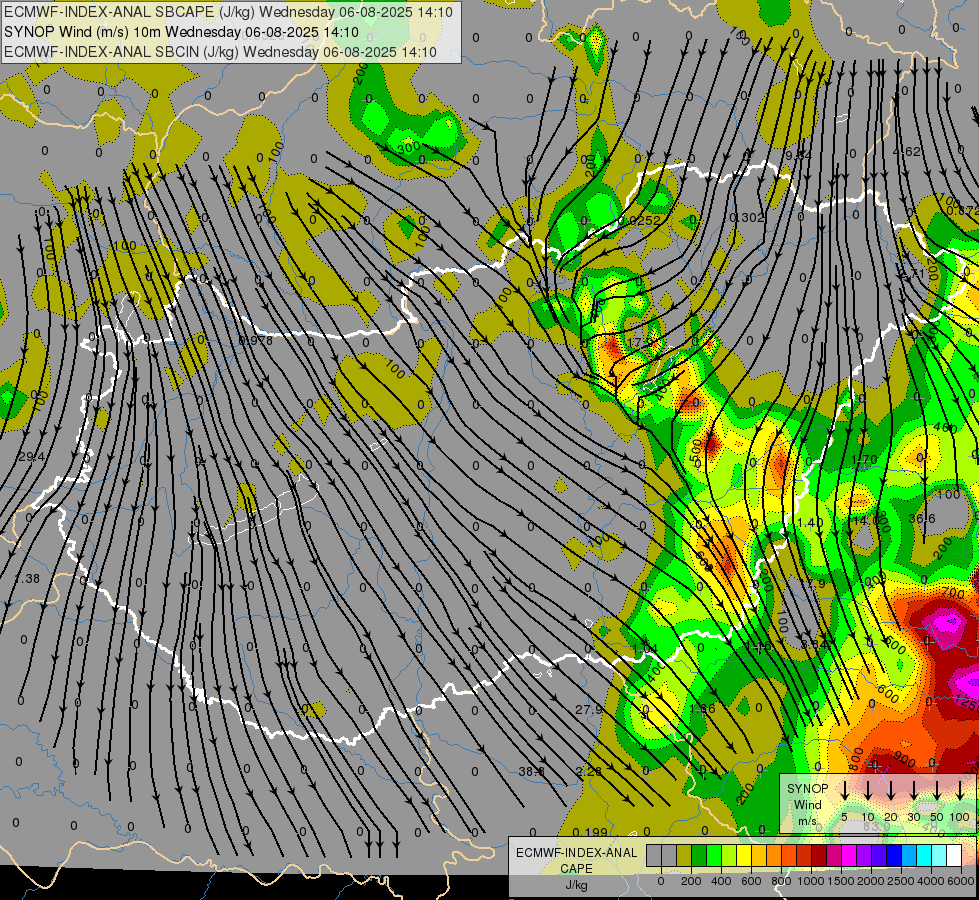Click the J/kg unit label

(576, 885)
